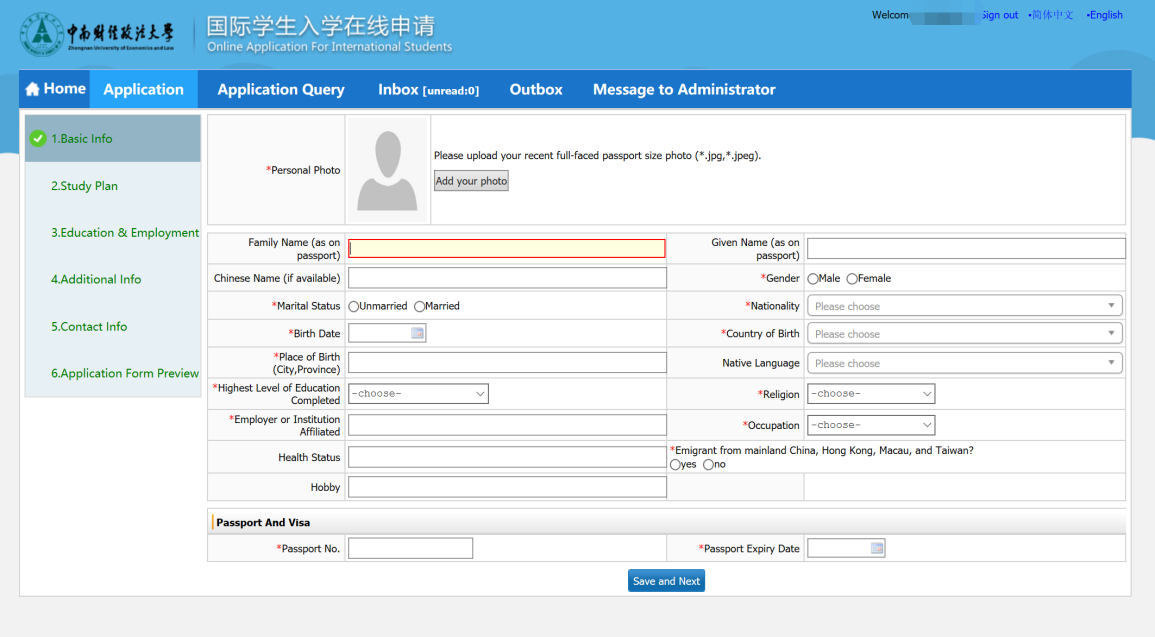Click the Family Name input field
Image resolution: width=1155 pixels, height=637 pixels.
[506, 249]
